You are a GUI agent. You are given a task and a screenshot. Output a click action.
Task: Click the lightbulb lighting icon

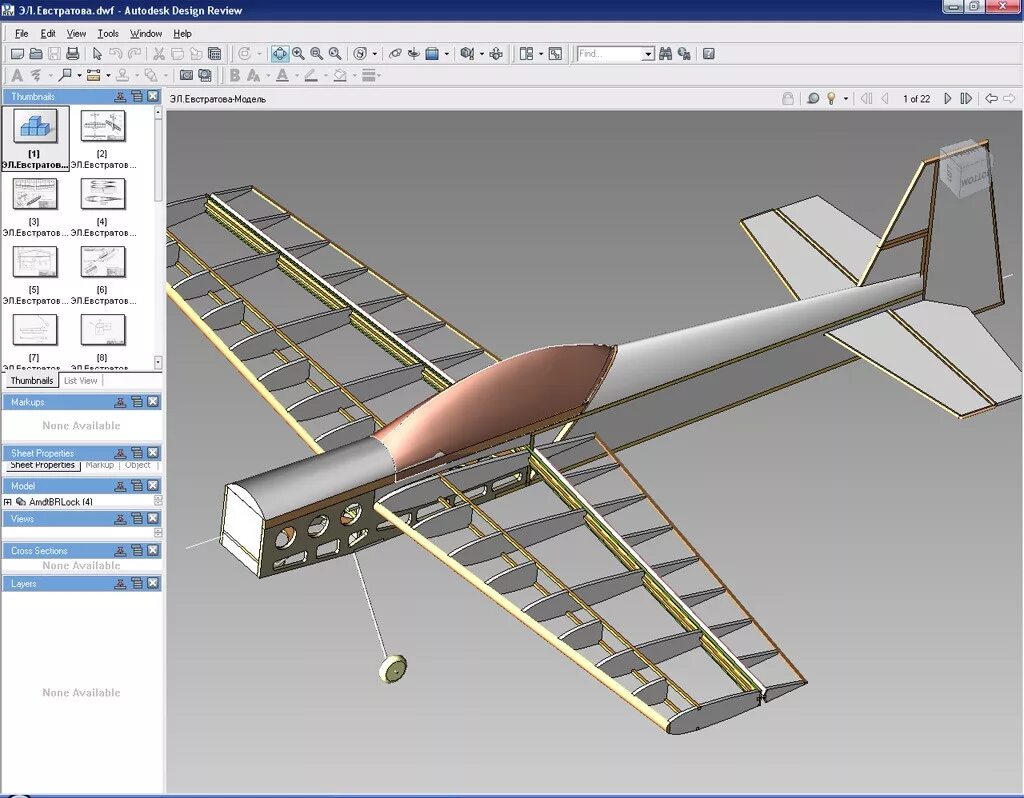(831, 99)
